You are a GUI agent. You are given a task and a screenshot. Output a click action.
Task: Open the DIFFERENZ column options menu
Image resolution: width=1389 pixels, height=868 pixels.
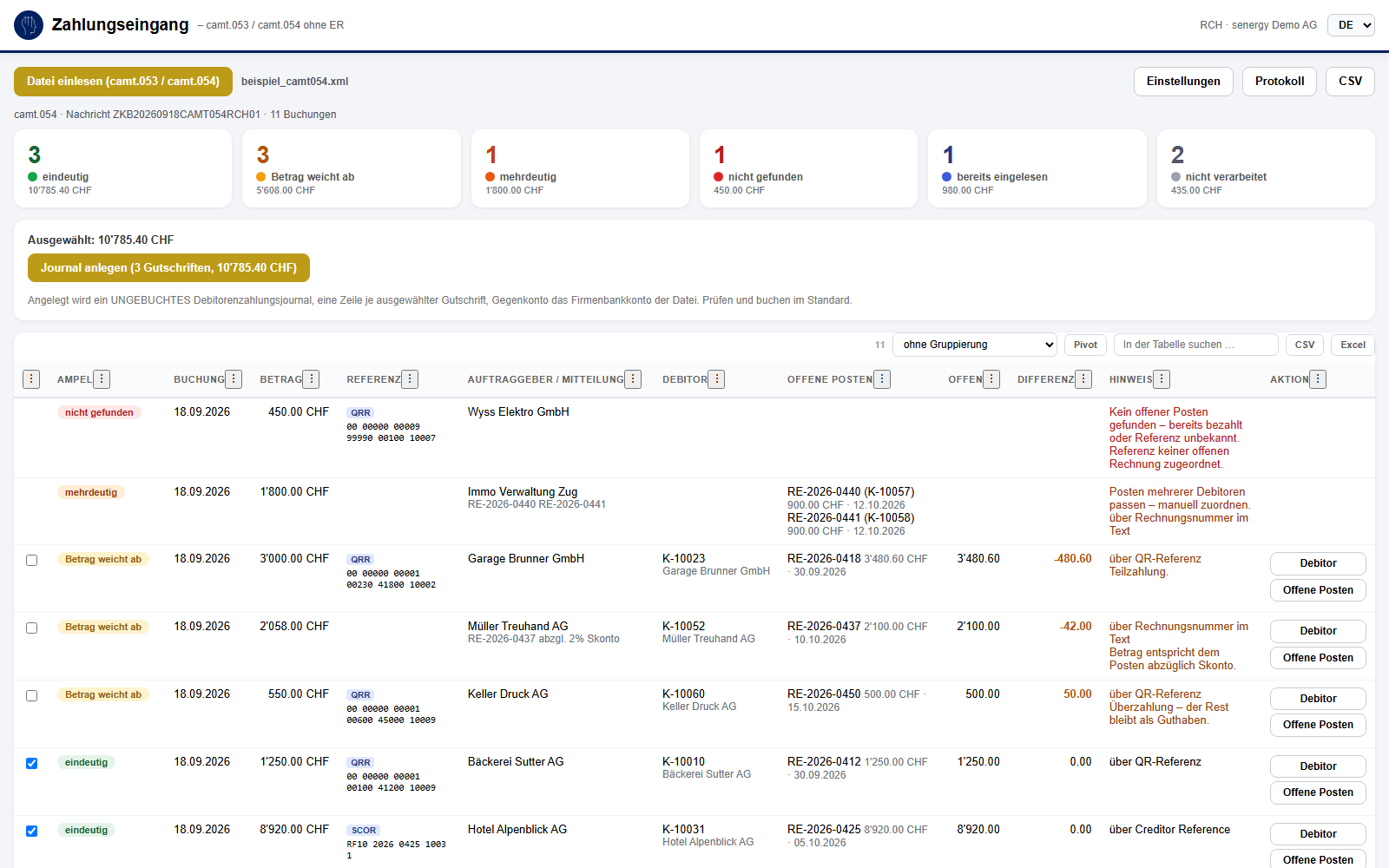[1083, 379]
